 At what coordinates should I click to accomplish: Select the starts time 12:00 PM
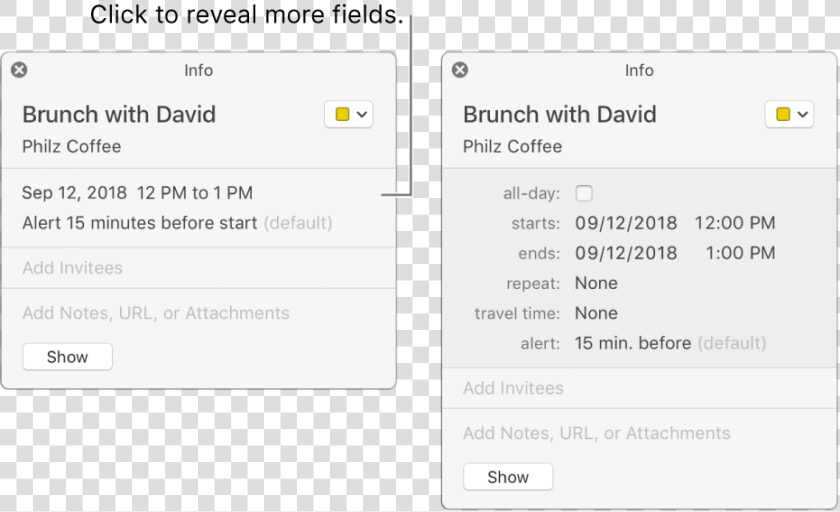pos(735,223)
